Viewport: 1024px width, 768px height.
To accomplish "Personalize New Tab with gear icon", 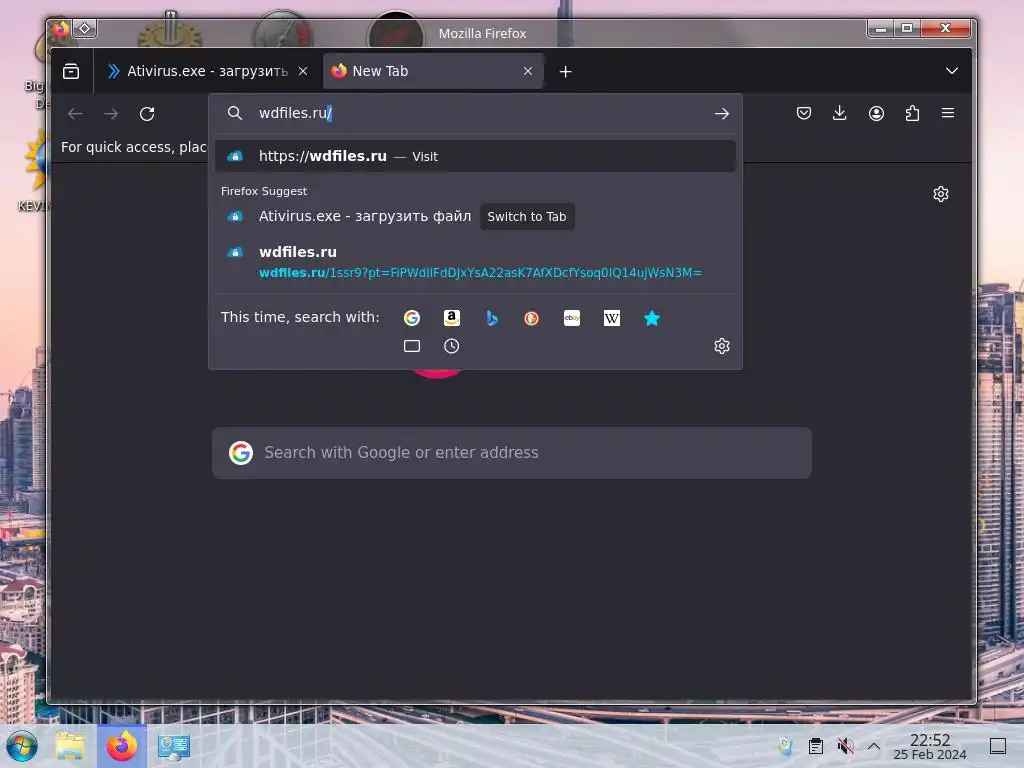I will click(x=941, y=194).
